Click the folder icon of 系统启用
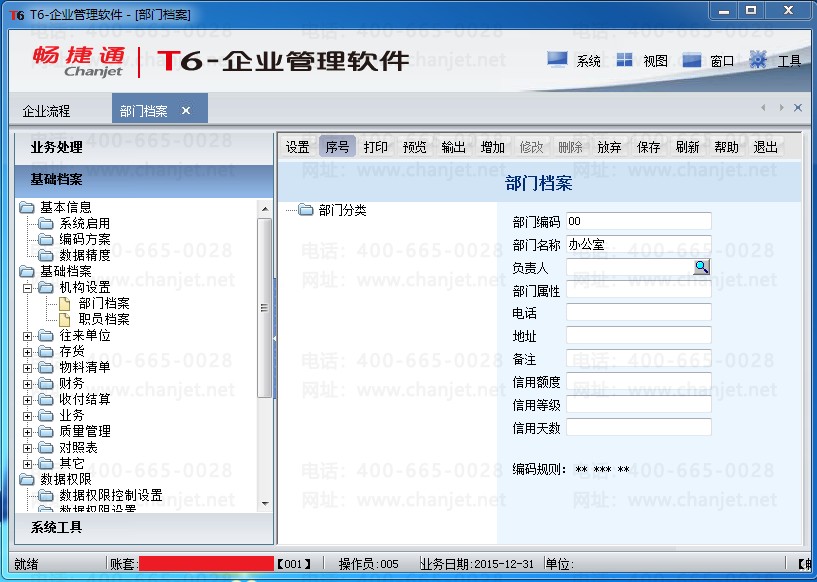This screenshot has width=817, height=582. (x=46, y=224)
